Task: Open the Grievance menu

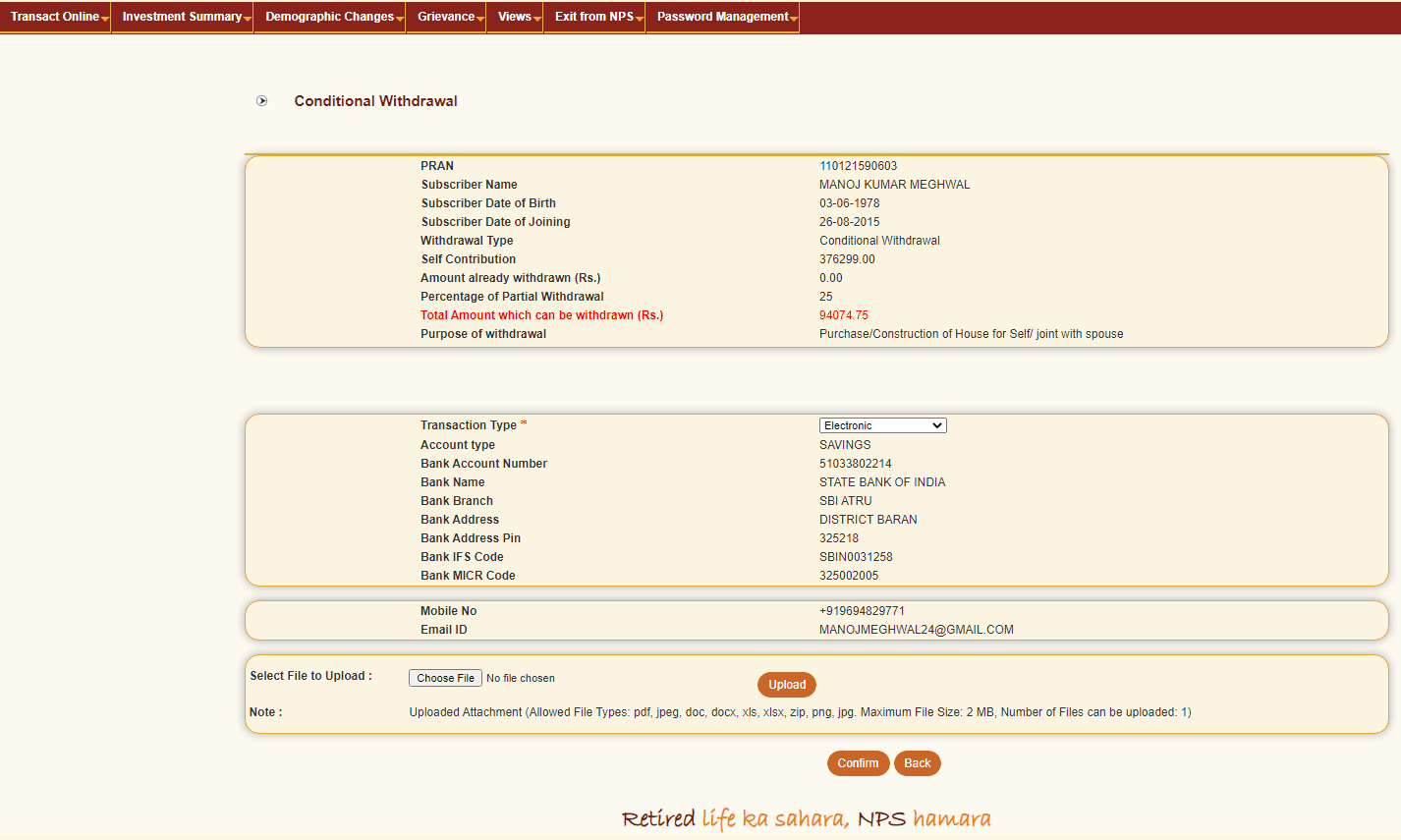Action: tap(442, 17)
